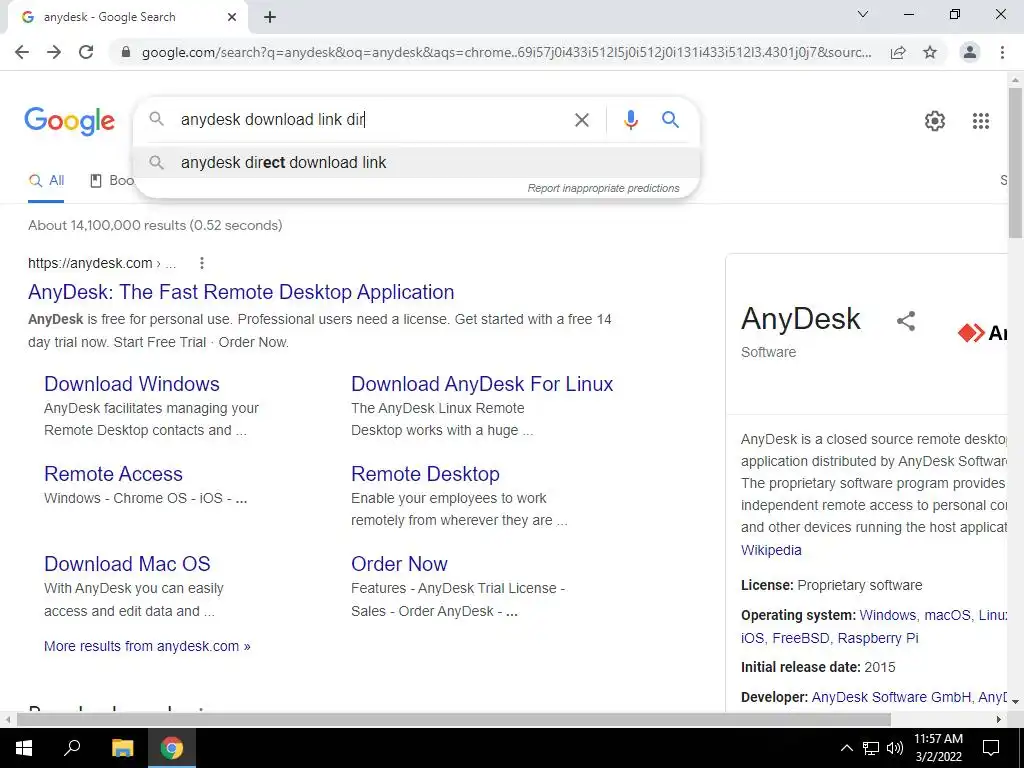This screenshot has width=1024, height=768.
Task: Start voice search with the microphone
Action: click(630, 120)
